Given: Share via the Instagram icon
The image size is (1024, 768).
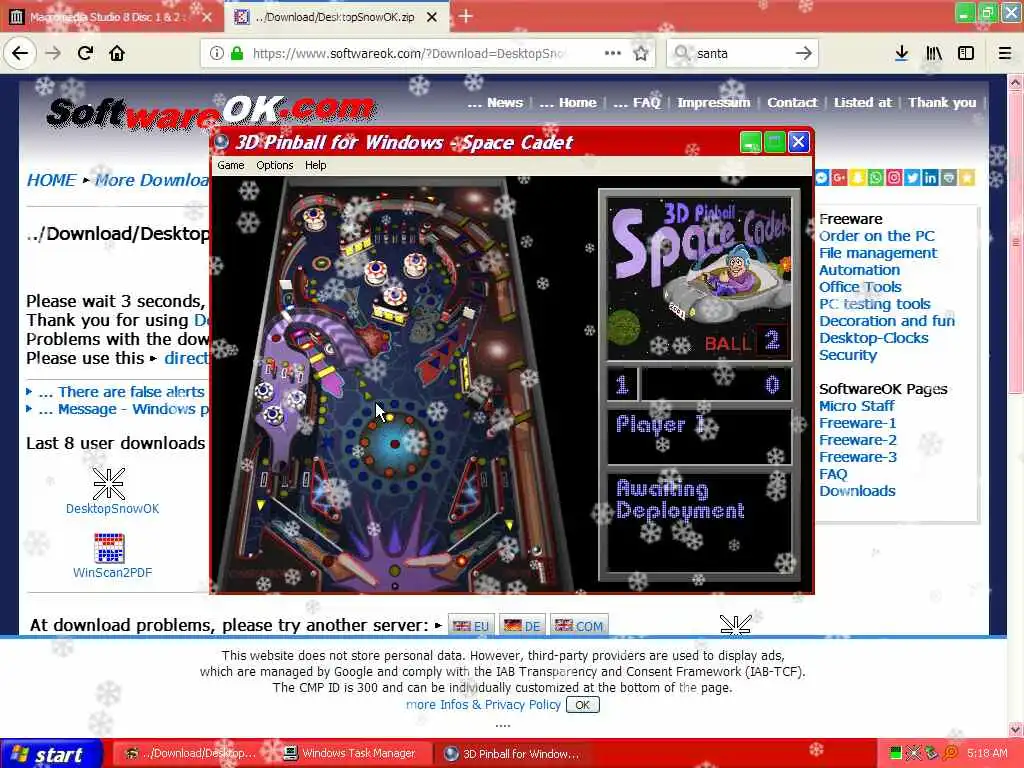Looking at the screenshot, I should point(894,178).
